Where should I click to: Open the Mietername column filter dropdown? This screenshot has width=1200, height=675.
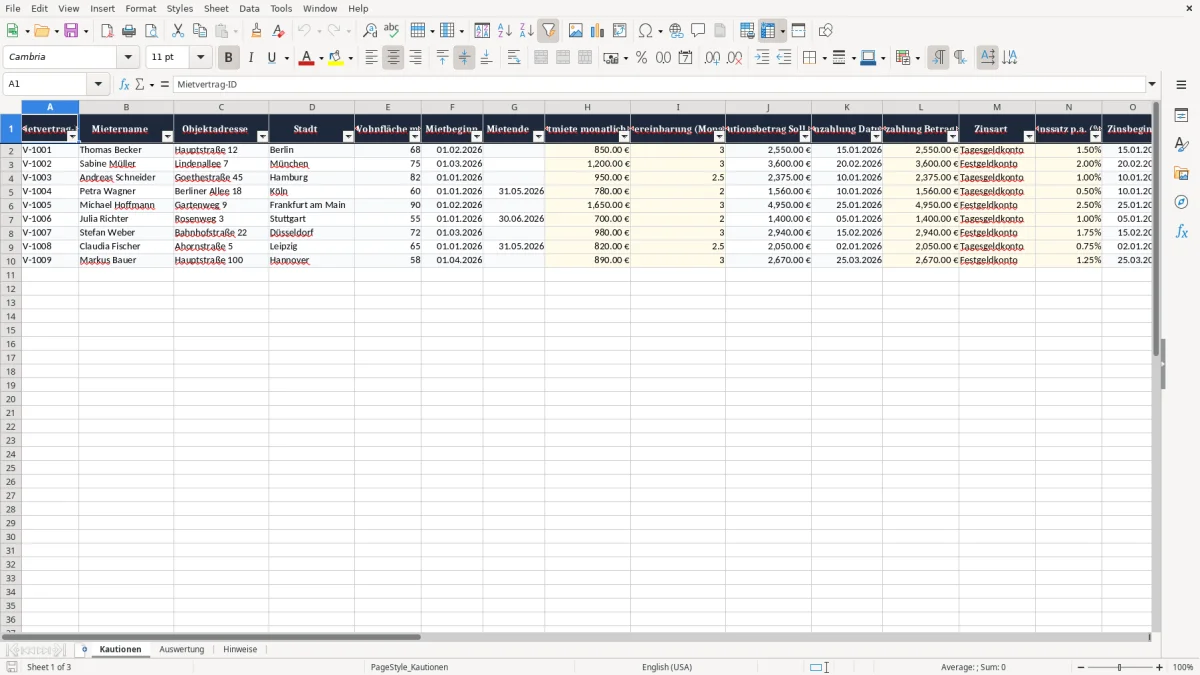tap(167, 137)
